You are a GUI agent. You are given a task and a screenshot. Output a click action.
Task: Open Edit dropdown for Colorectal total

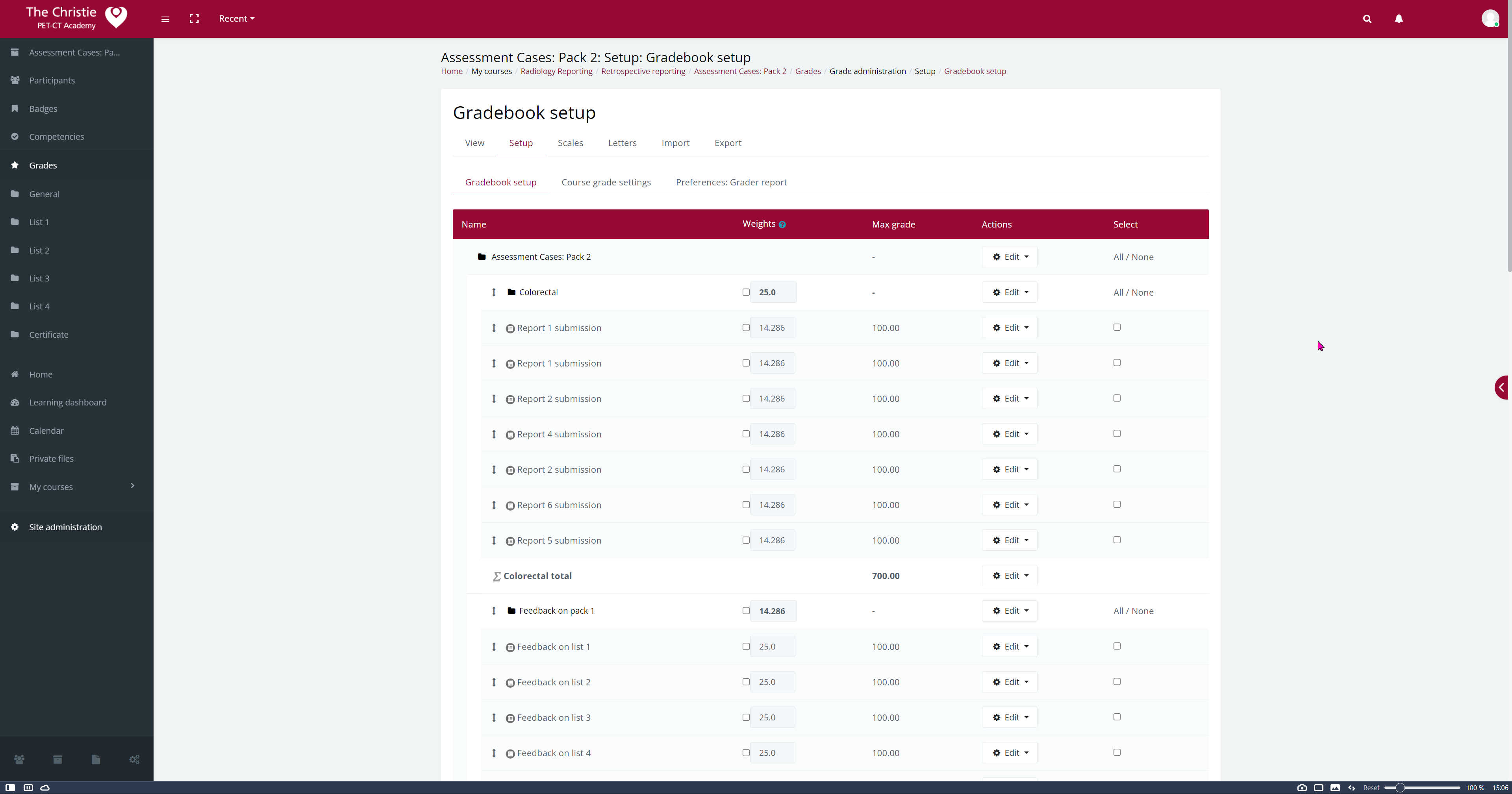[1010, 576]
